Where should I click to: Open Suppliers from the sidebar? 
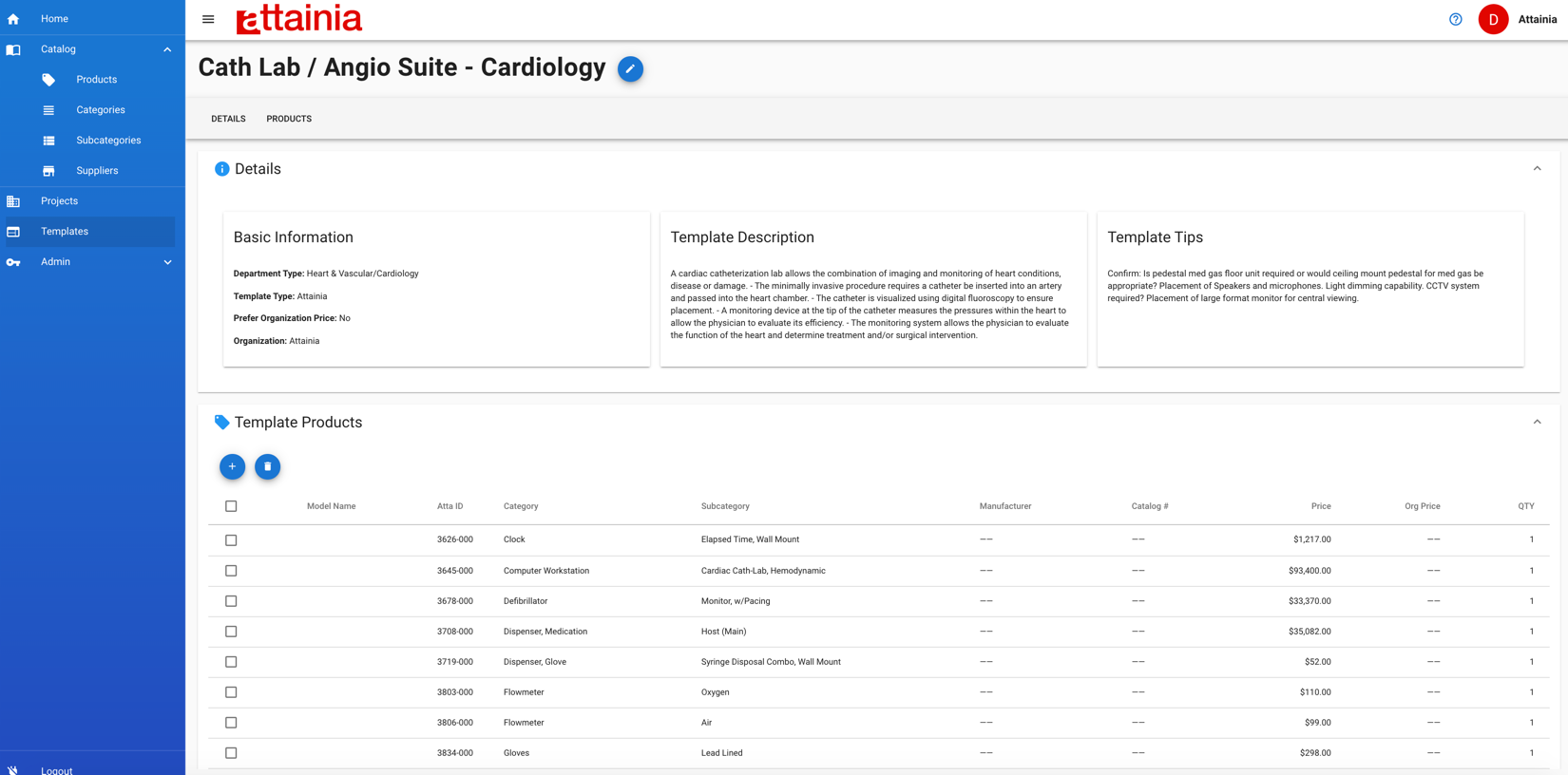97,171
